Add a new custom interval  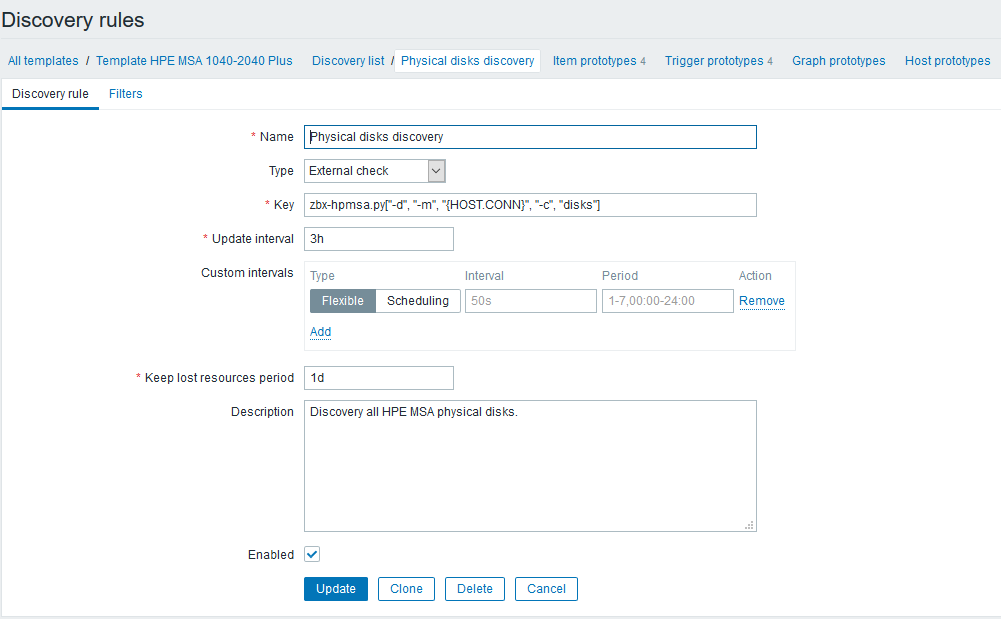point(320,331)
